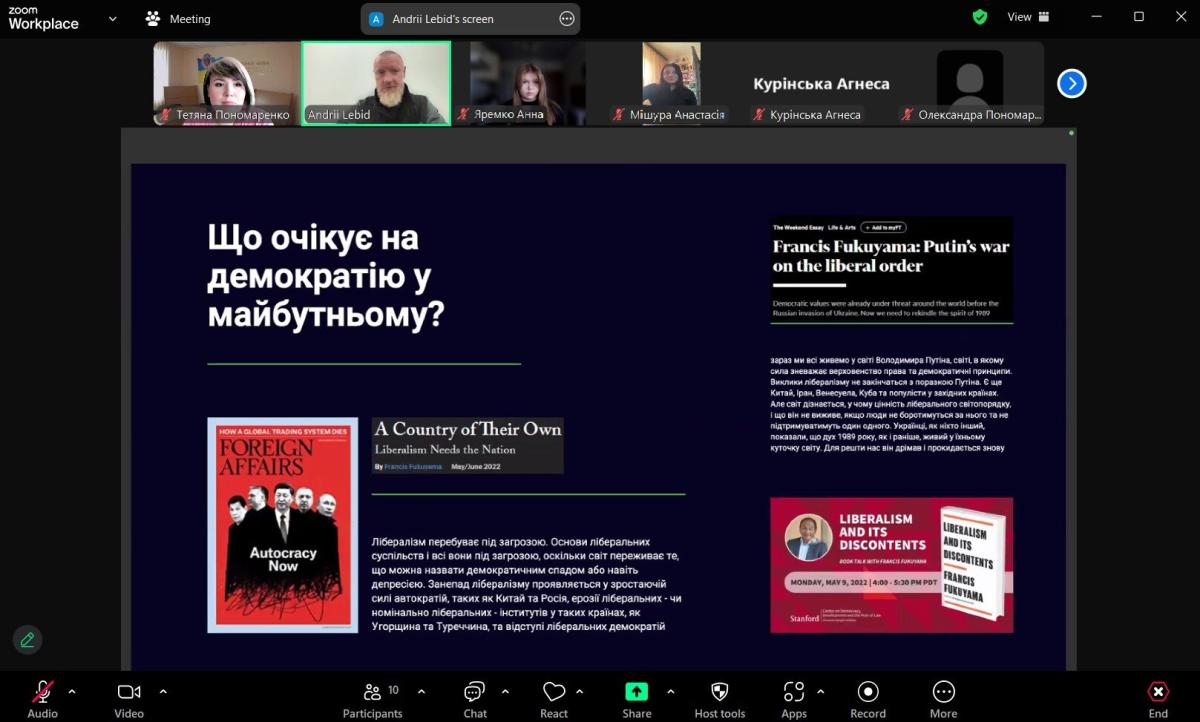Click the red End meeting button
Screen dimensions: 1200x722
click(x=1158, y=692)
